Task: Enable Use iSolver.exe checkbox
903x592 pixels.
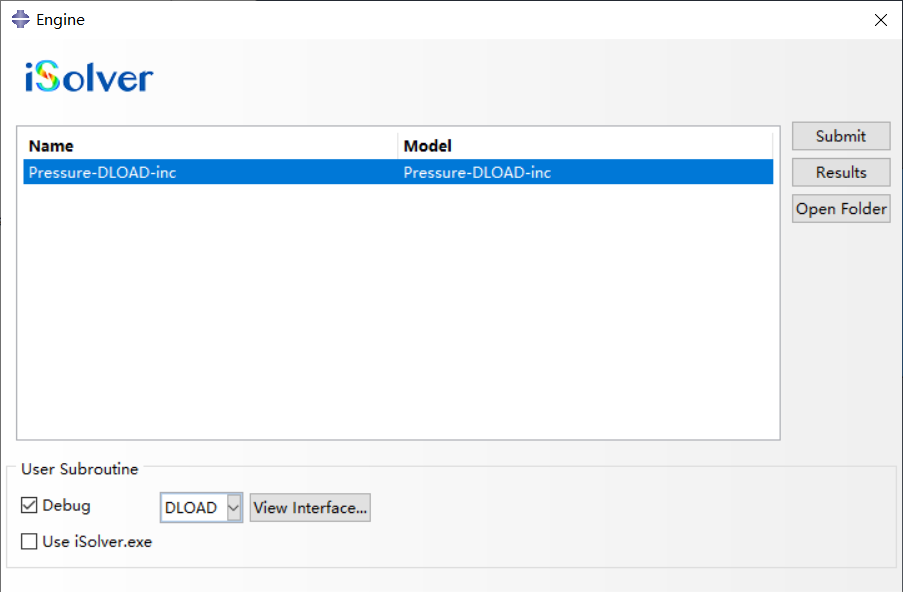Action: (x=29, y=541)
